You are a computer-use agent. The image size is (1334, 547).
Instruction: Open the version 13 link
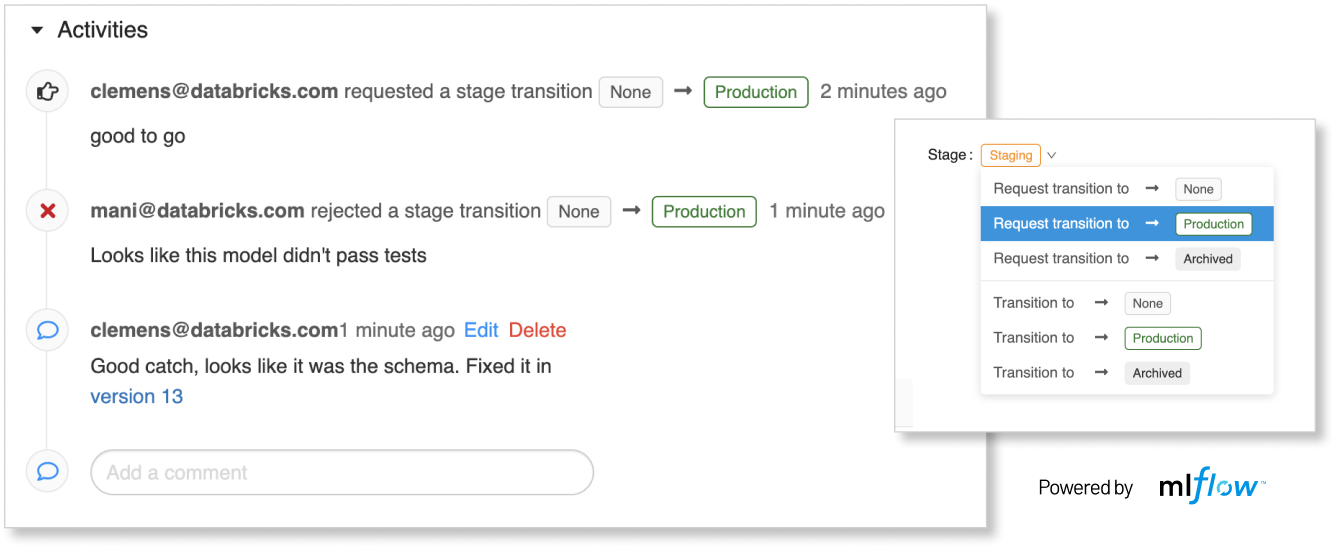[137, 396]
